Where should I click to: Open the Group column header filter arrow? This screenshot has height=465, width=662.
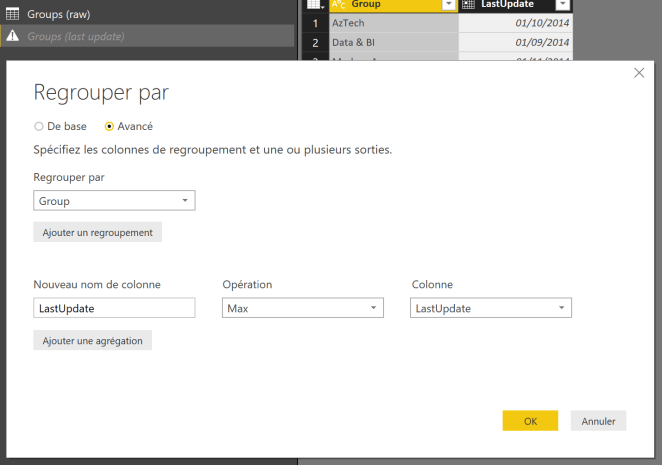click(448, 5)
